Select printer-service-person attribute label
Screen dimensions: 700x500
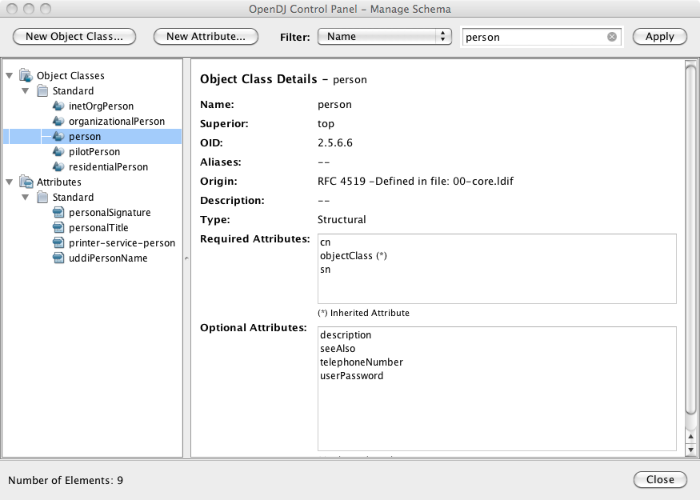pyautogui.click(x=122, y=243)
